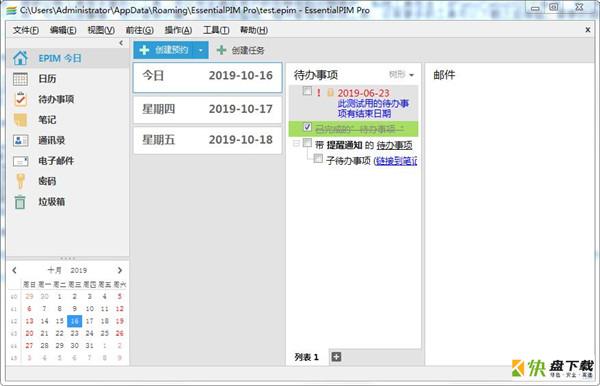The image size is (600, 386).
Task: Open the 编辑(E) menu
Action: pyautogui.click(x=63, y=30)
